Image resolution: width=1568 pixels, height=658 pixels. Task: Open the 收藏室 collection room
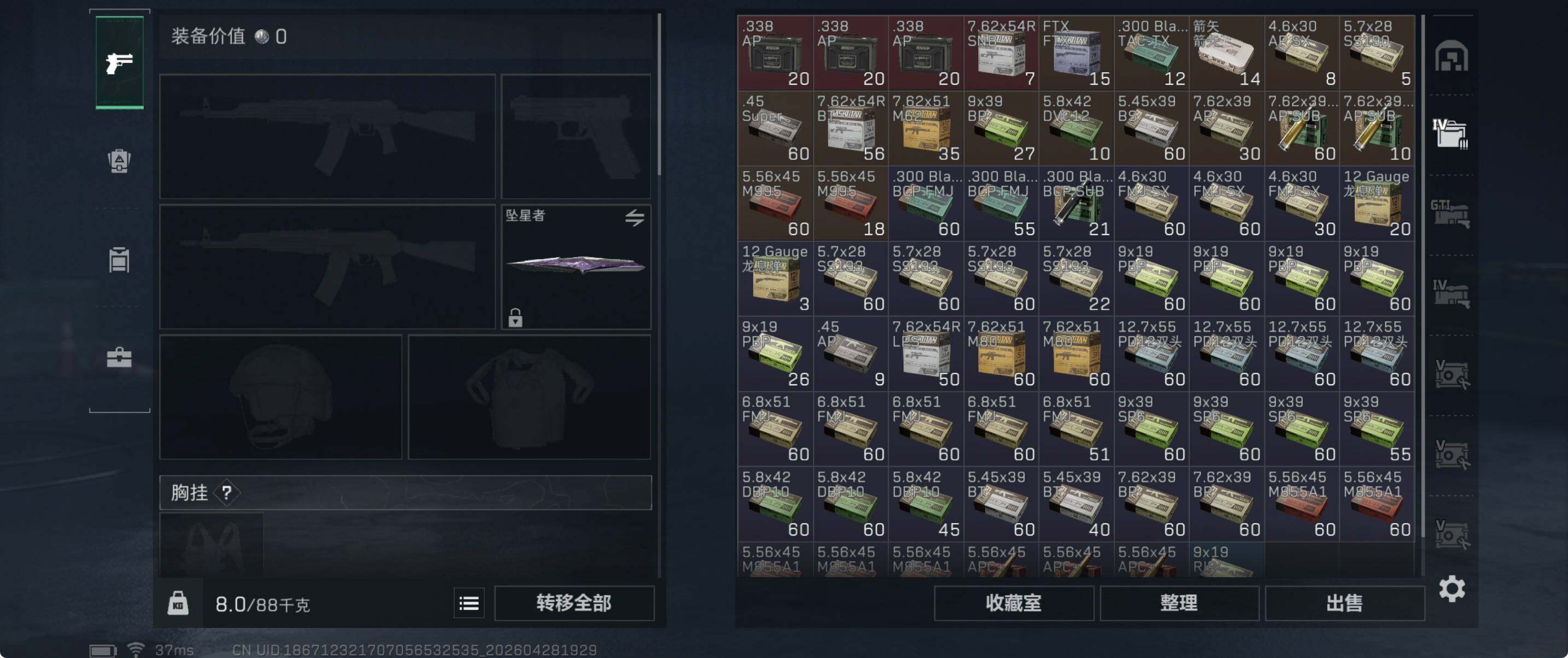(x=1014, y=603)
